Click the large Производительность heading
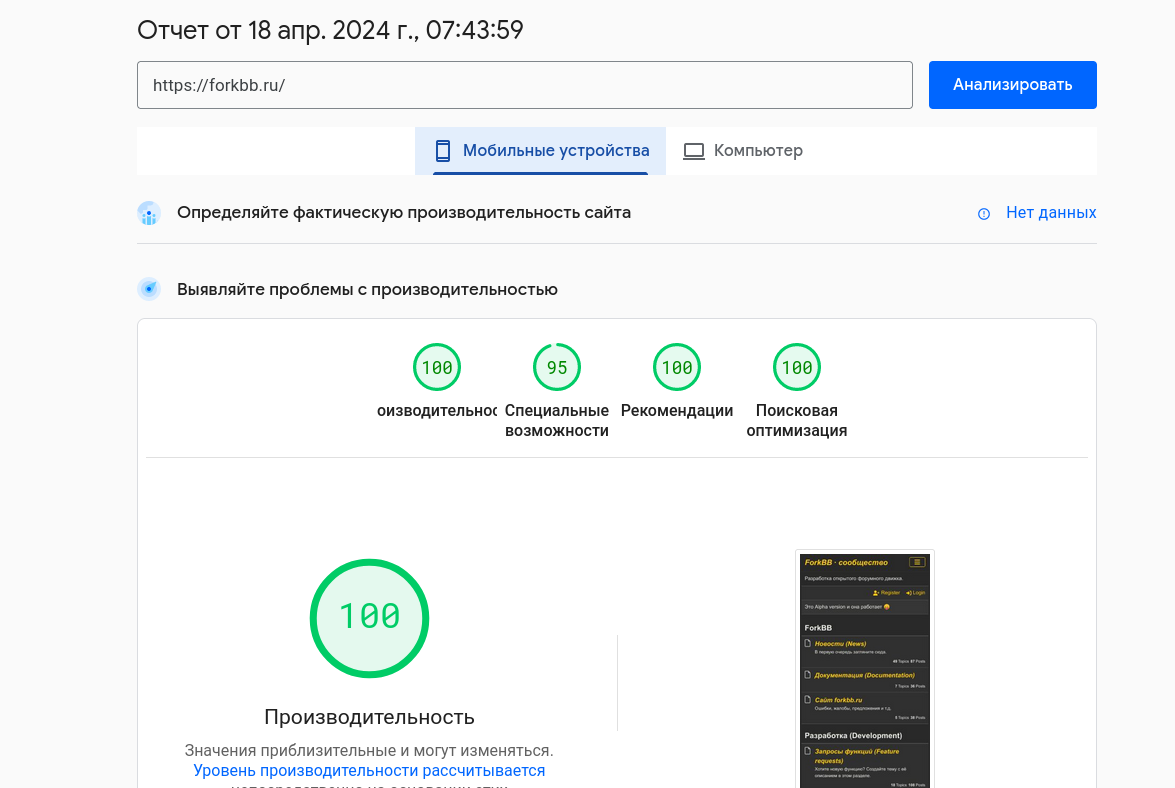Image resolution: width=1175 pixels, height=788 pixels. (x=369, y=718)
